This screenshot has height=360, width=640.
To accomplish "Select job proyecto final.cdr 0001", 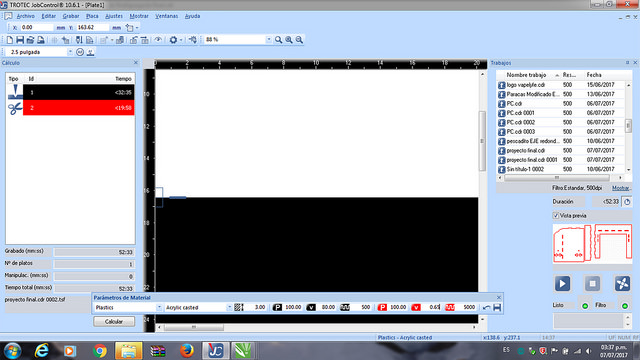I will [561, 160].
